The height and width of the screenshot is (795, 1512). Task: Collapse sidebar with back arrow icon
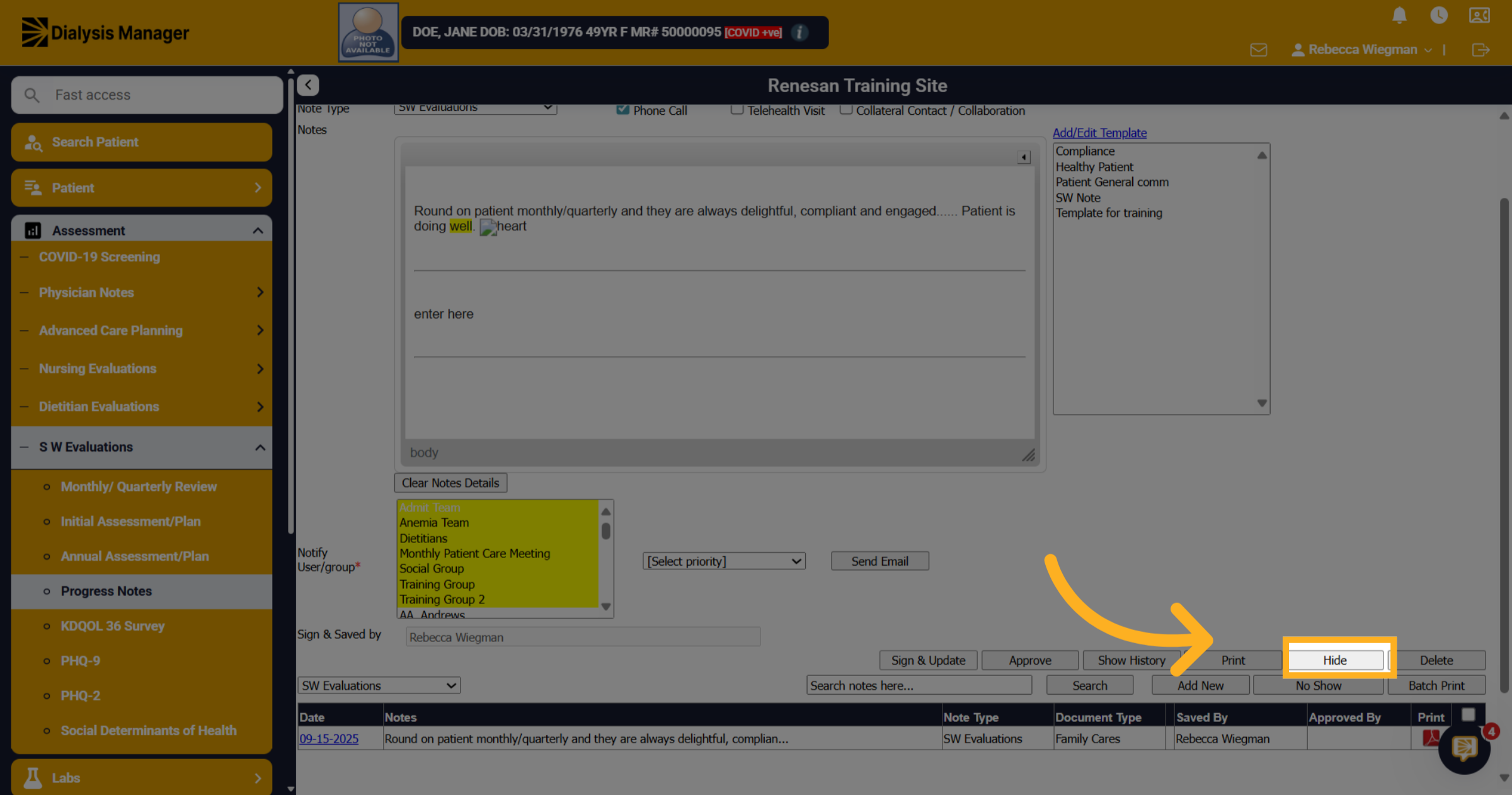point(308,85)
